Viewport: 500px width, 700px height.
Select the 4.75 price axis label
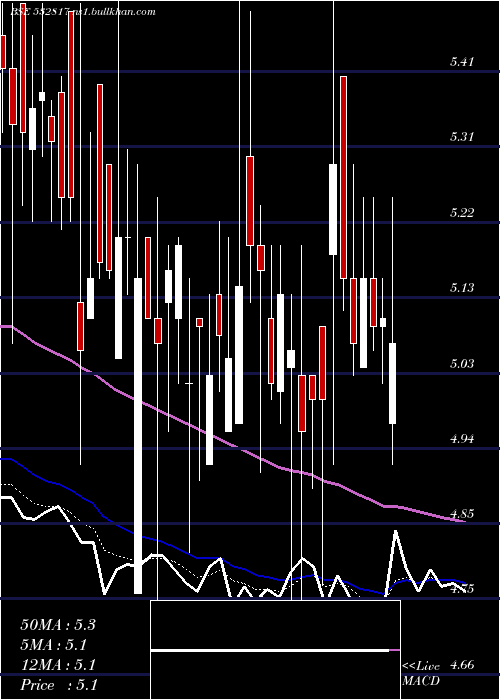(462, 589)
